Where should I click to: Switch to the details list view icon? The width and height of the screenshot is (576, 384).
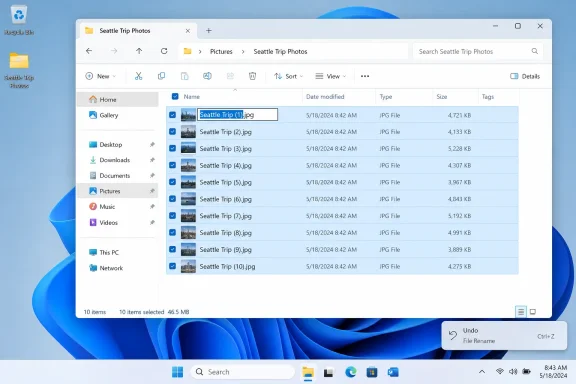(x=521, y=312)
